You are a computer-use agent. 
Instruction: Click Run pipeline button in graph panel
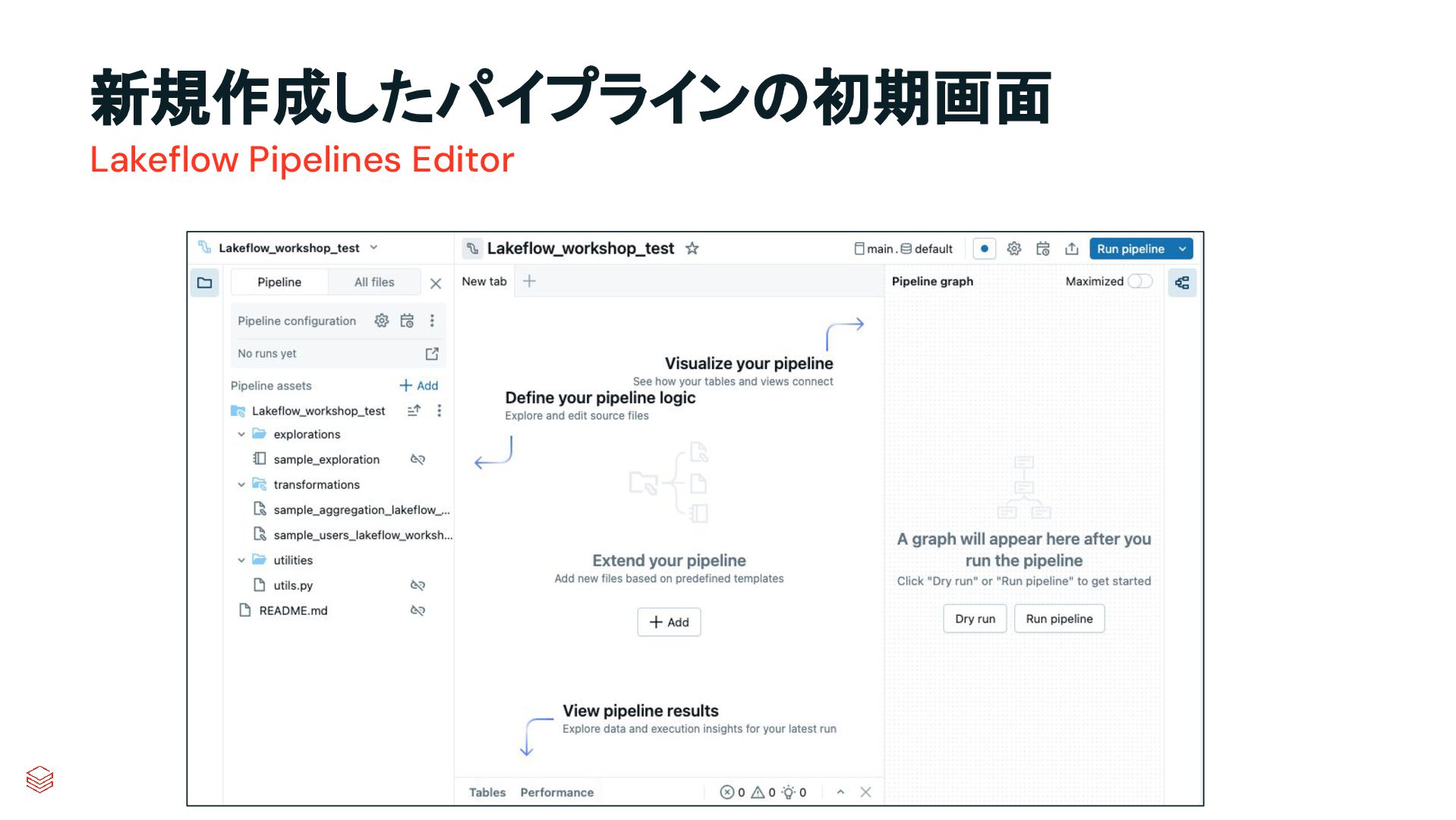pos(1059,619)
